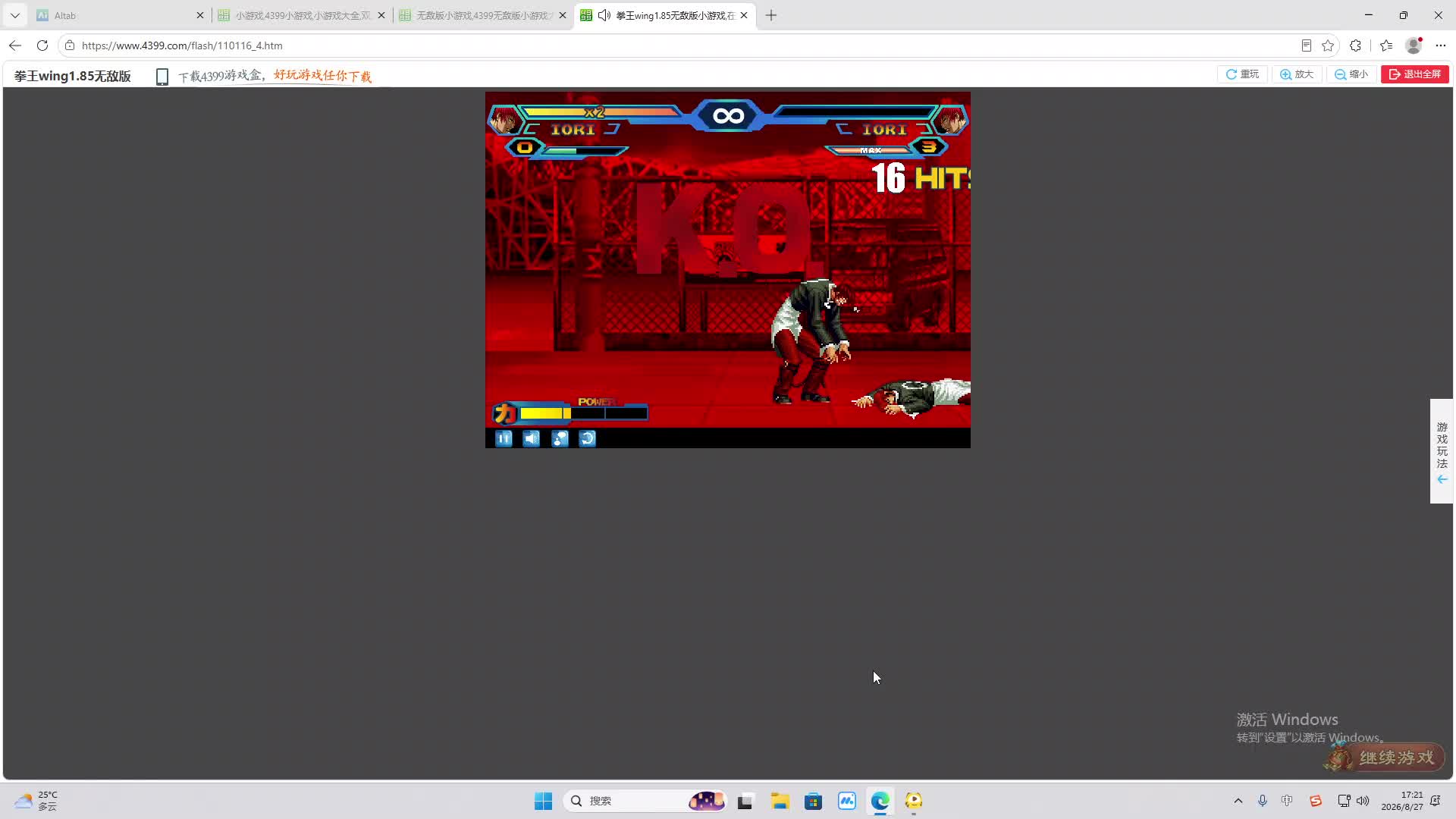Open File Explorer from the taskbar
The image size is (1456, 819).
click(x=780, y=801)
